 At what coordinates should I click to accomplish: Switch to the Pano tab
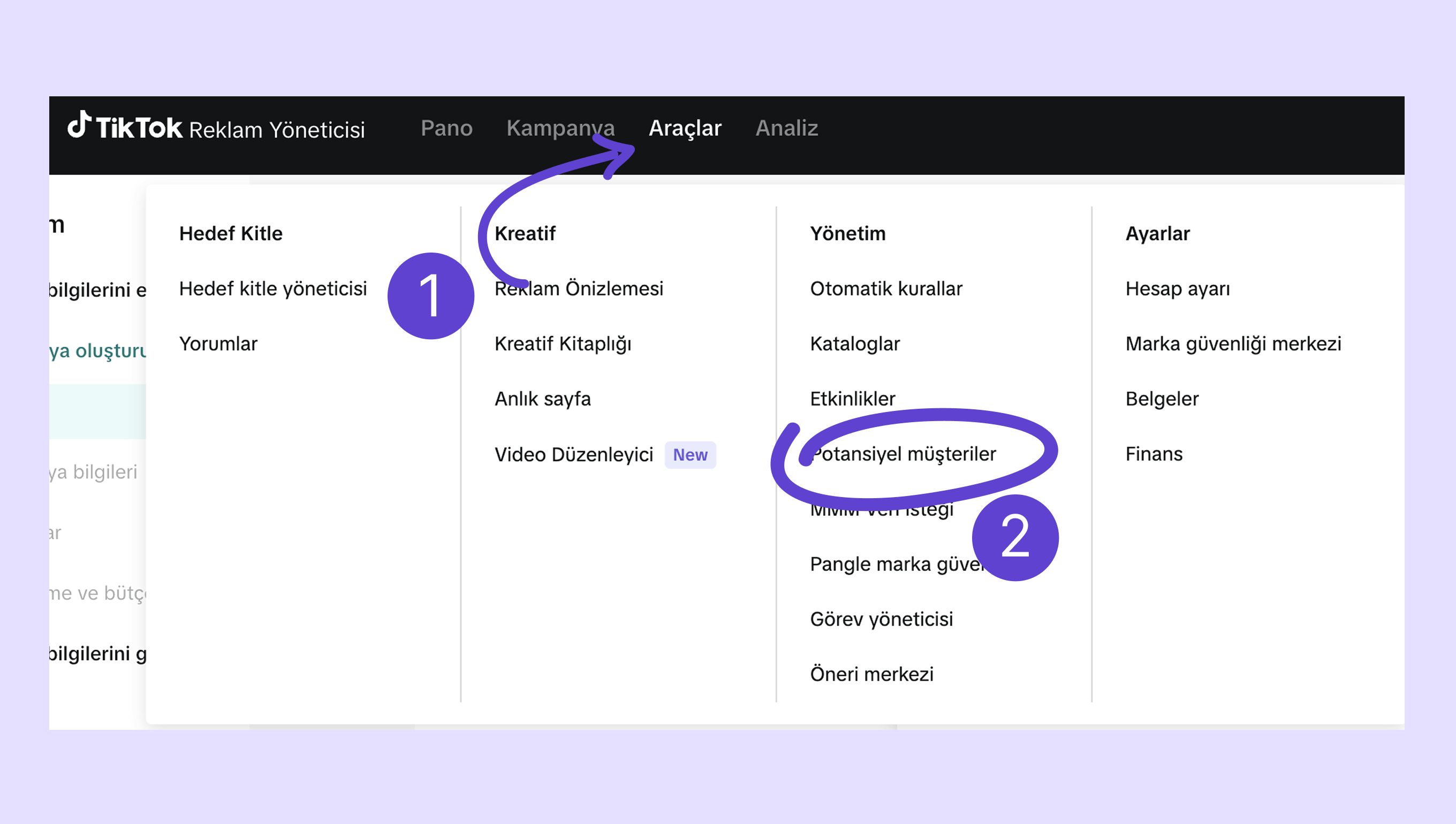coord(446,128)
